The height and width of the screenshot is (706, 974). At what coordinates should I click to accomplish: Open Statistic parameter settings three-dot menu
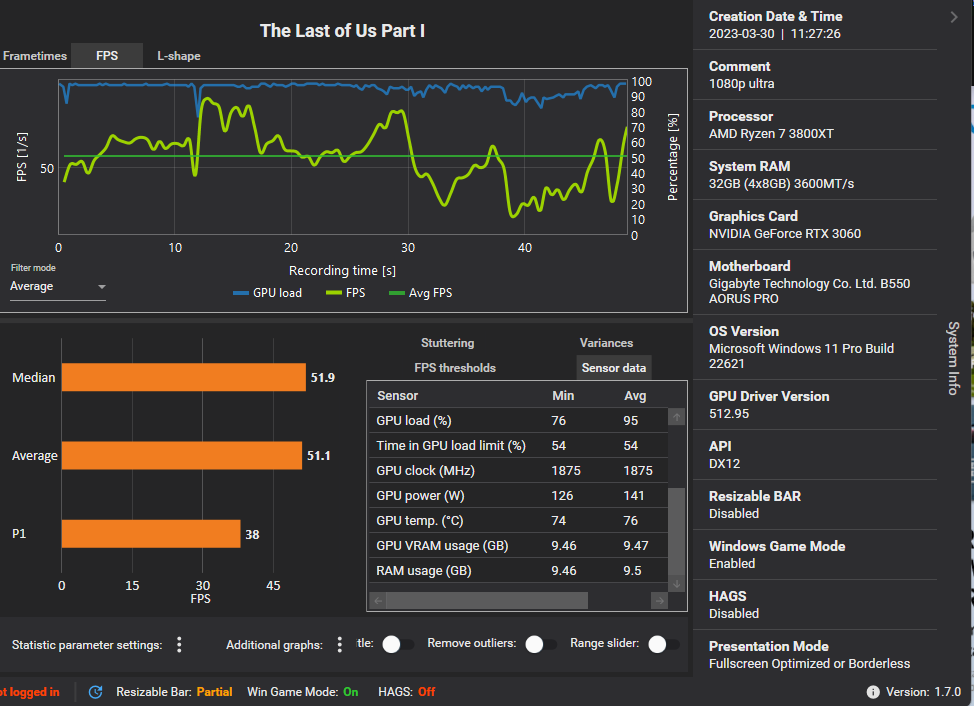[x=179, y=645]
